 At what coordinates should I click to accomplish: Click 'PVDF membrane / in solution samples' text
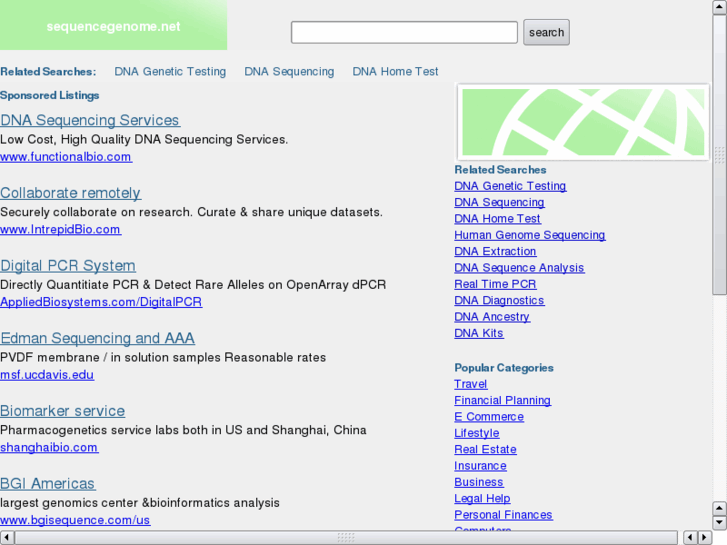click(x=111, y=358)
